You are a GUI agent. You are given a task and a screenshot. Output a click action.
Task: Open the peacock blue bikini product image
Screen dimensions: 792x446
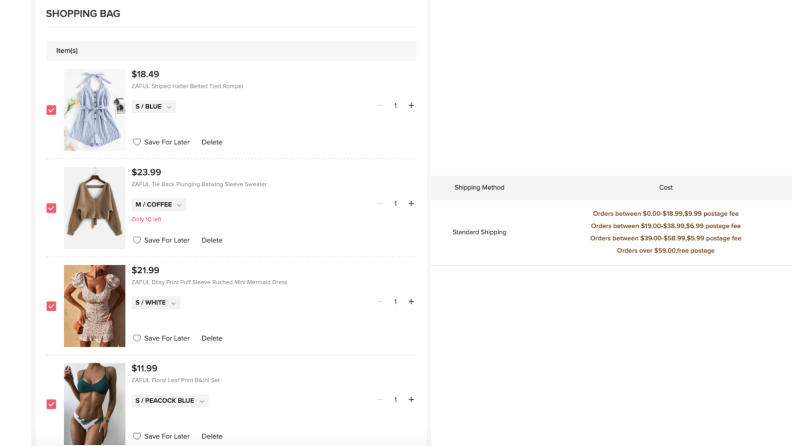click(94, 404)
